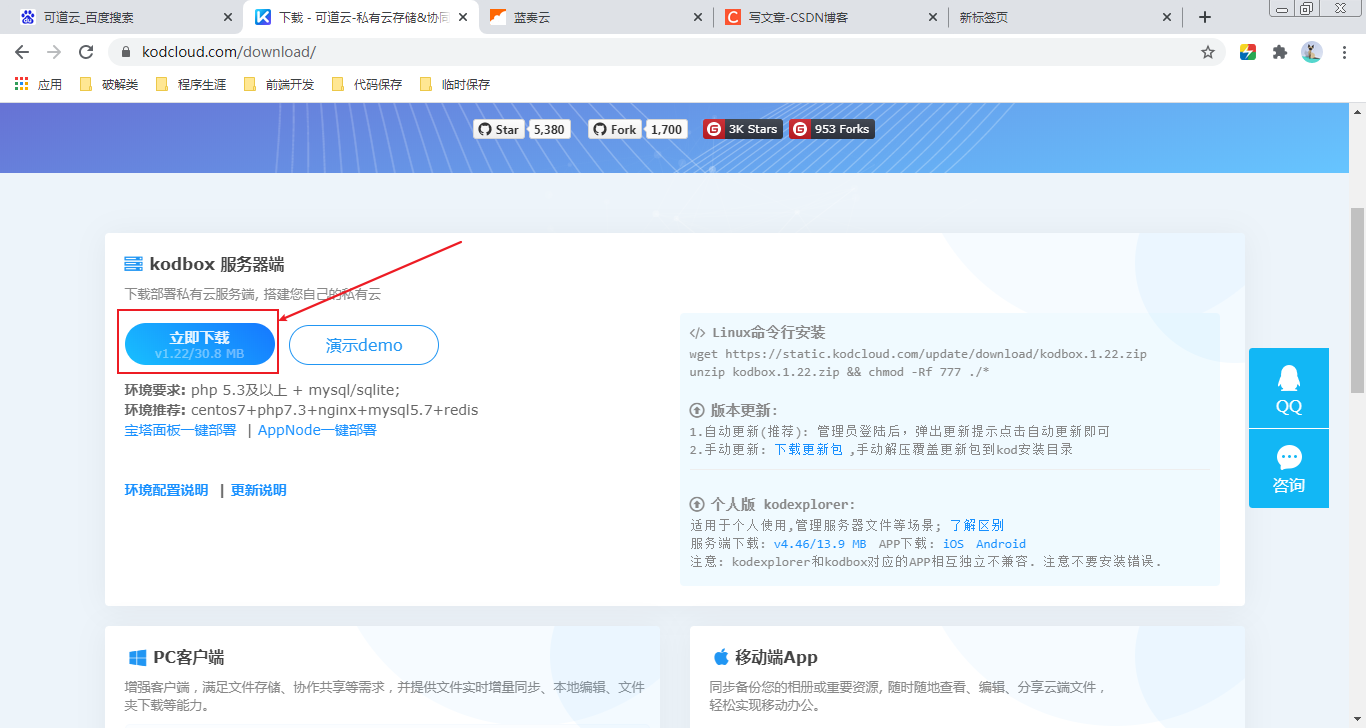Image resolution: width=1366 pixels, height=728 pixels.
Task: Click the page vertical scrollbar thumb
Action: click(x=1357, y=300)
